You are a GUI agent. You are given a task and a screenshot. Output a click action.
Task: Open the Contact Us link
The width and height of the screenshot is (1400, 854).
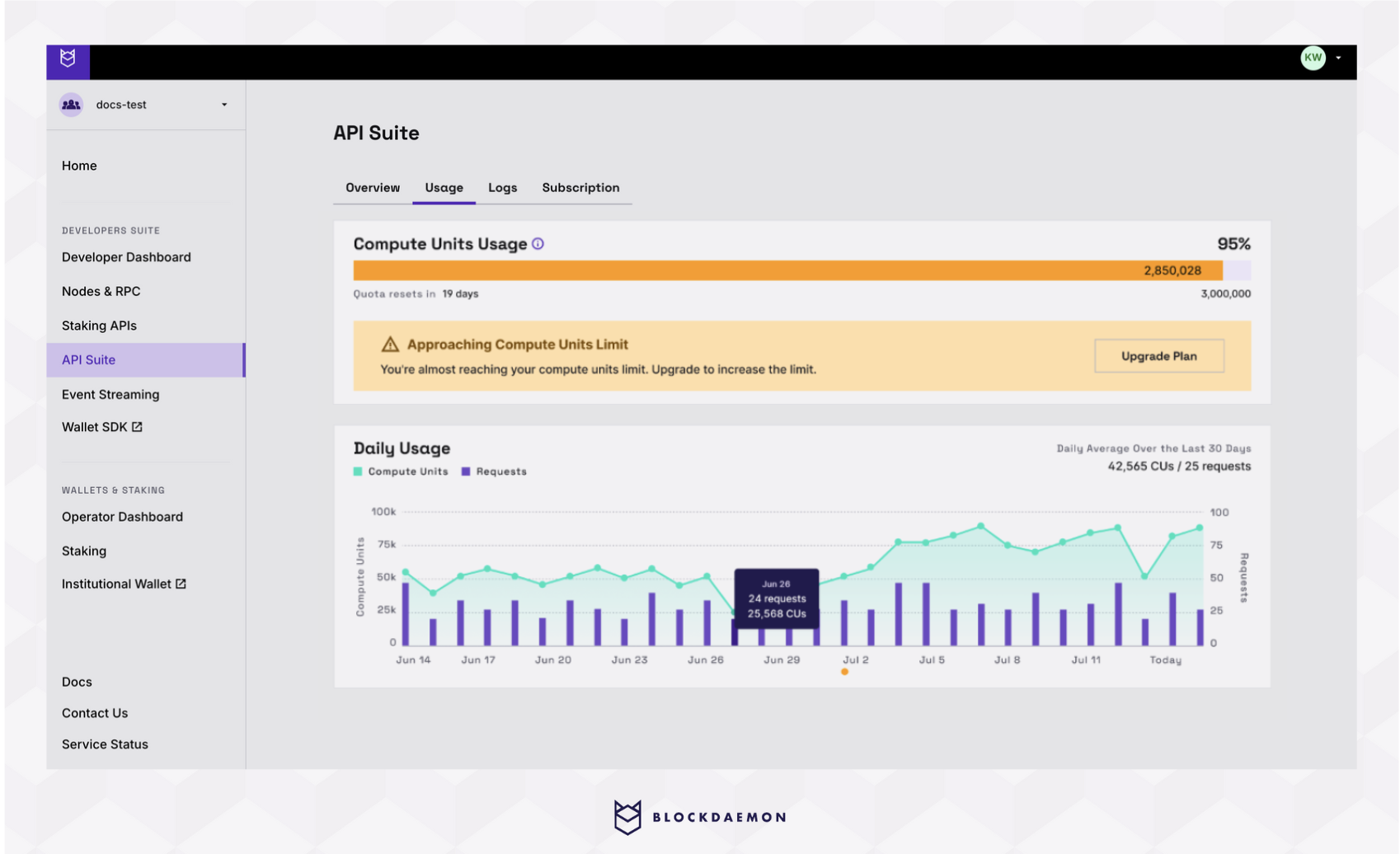pyautogui.click(x=95, y=713)
